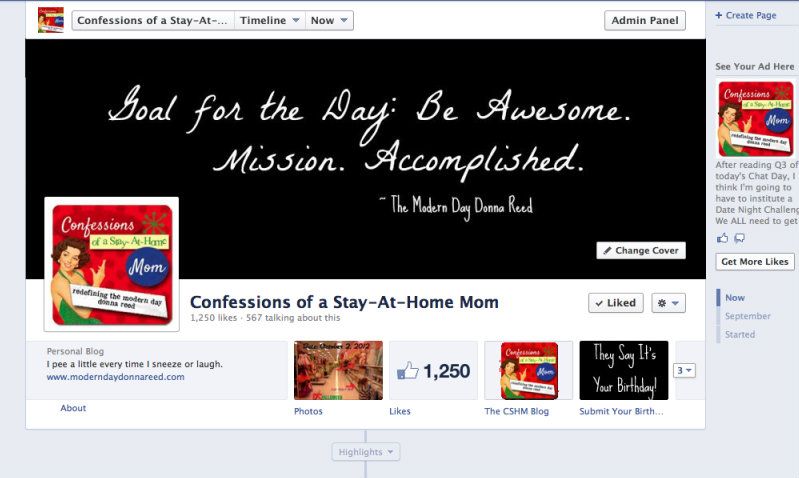The width and height of the screenshot is (799, 478).
Task: Expand the Timeline dropdown
Action: (x=270, y=20)
